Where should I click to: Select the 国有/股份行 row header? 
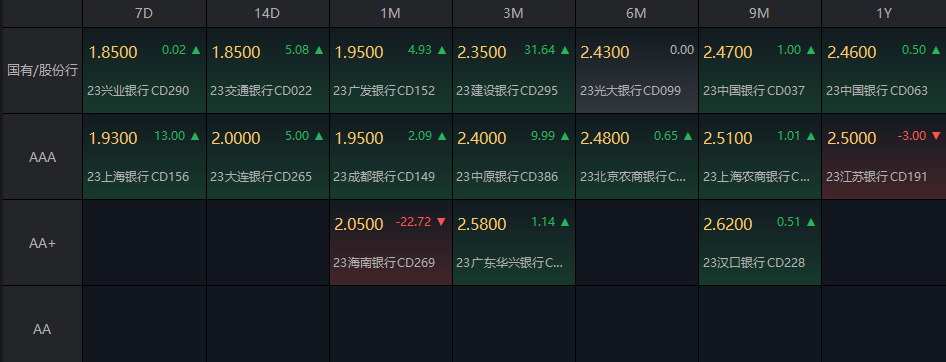pos(42,71)
